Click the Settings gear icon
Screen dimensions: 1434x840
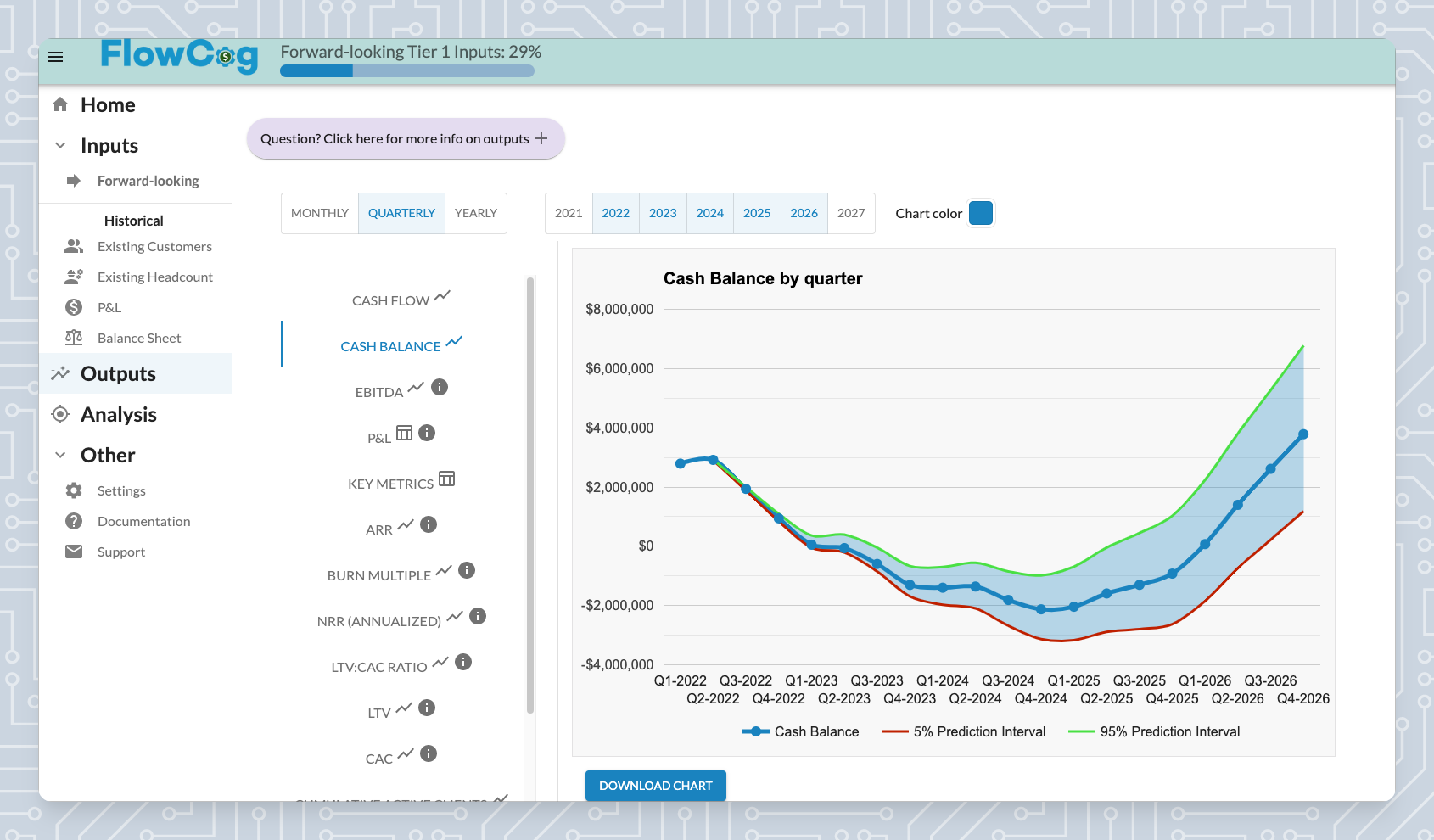coord(74,490)
